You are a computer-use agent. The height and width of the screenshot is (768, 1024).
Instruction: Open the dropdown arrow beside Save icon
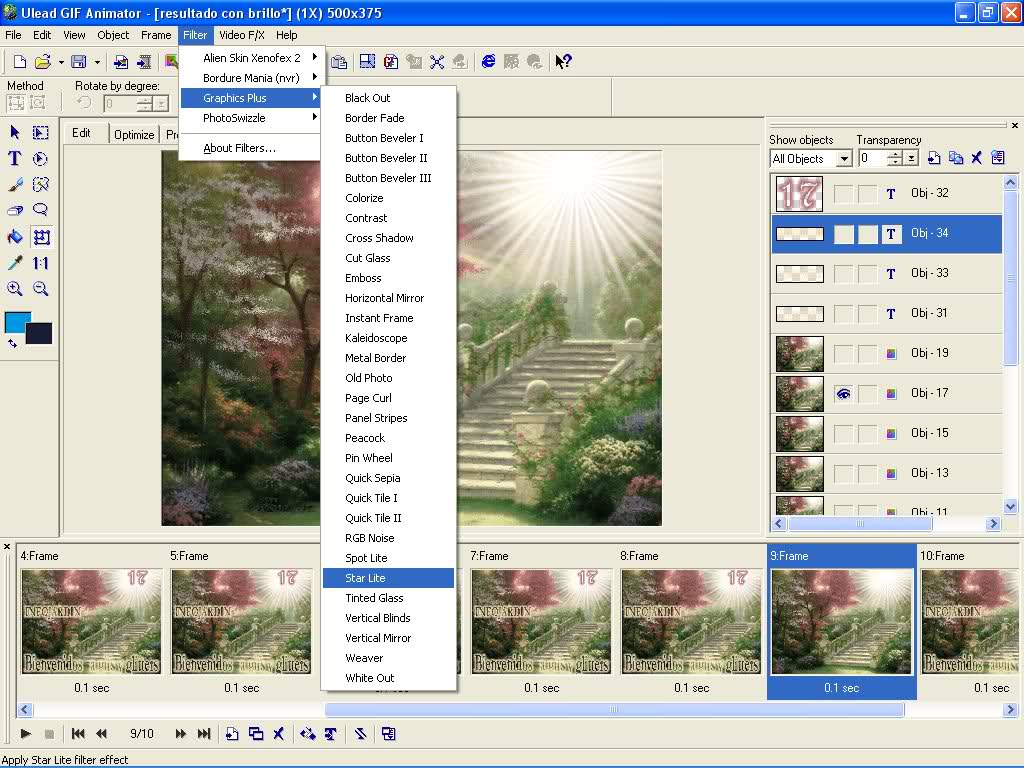(x=97, y=62)
